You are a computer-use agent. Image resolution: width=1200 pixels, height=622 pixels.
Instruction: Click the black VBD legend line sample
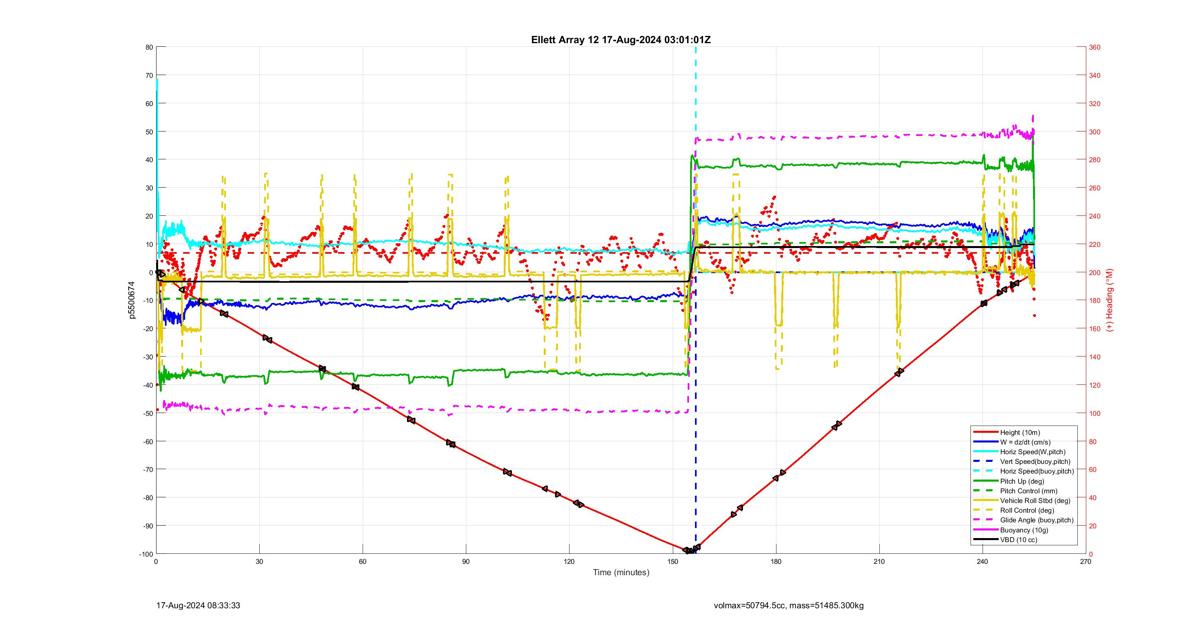click(x=984, y=539)
